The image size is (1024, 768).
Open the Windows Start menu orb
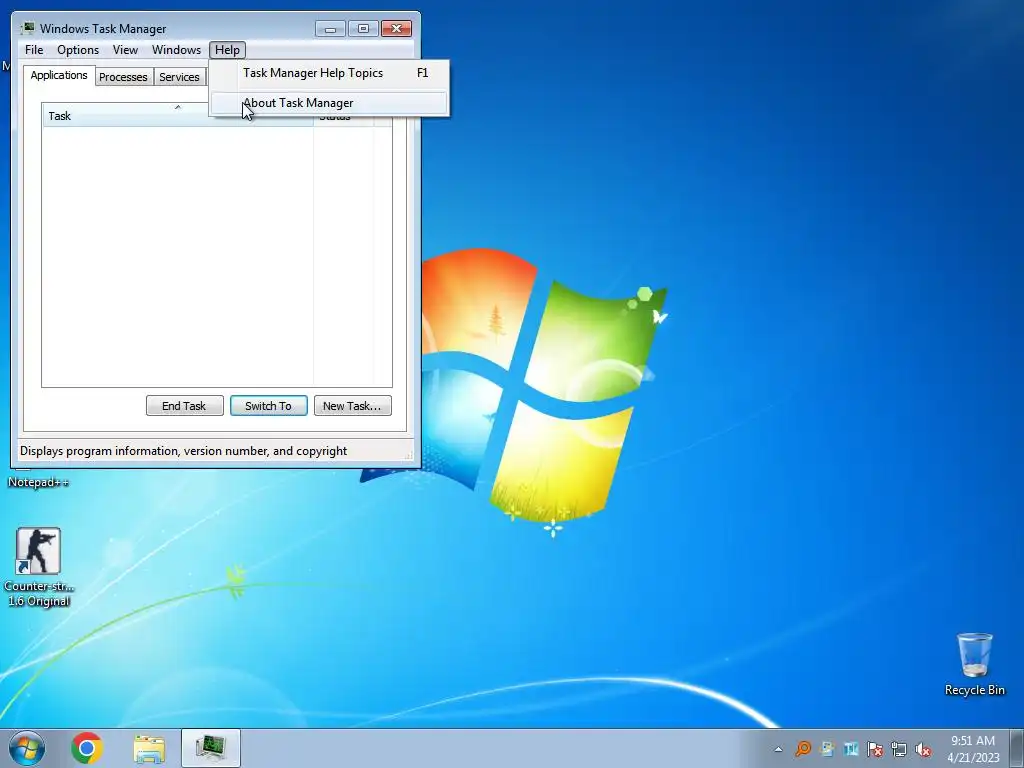point(27,748)
